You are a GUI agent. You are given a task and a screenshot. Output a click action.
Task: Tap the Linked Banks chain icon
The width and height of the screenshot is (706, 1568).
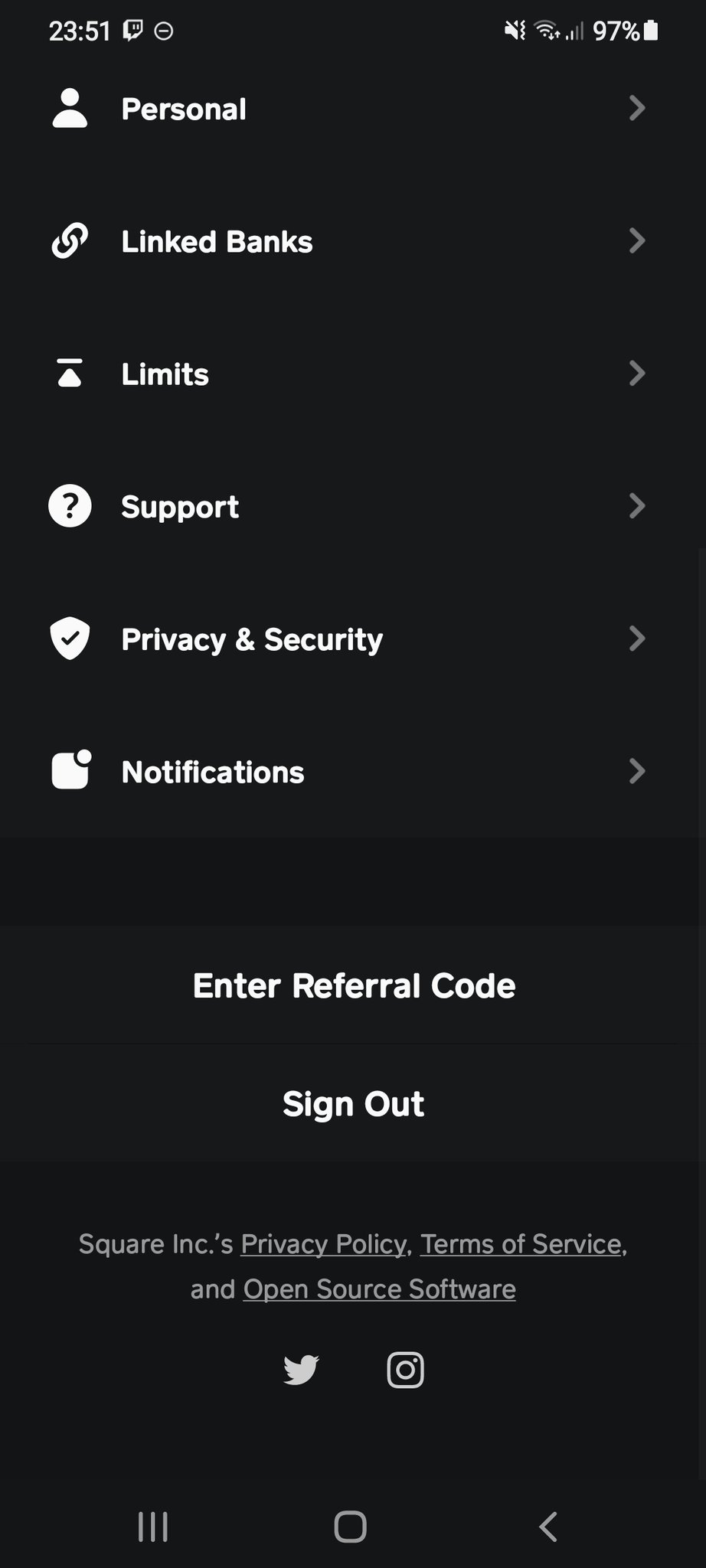(70, 241)
